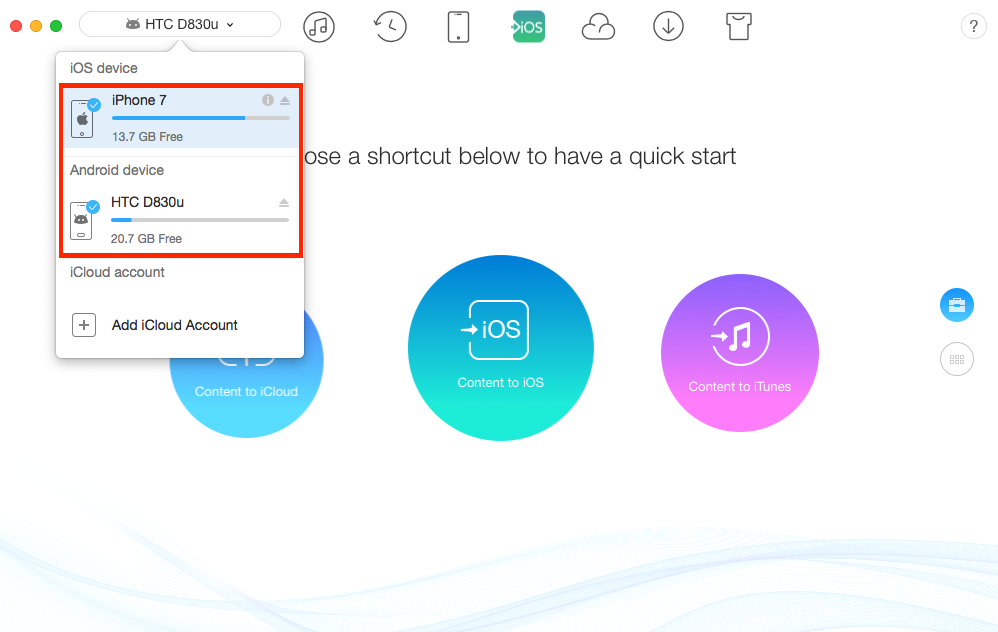
Task: Open the media downloader arrow icon
Action: point(668,27)
